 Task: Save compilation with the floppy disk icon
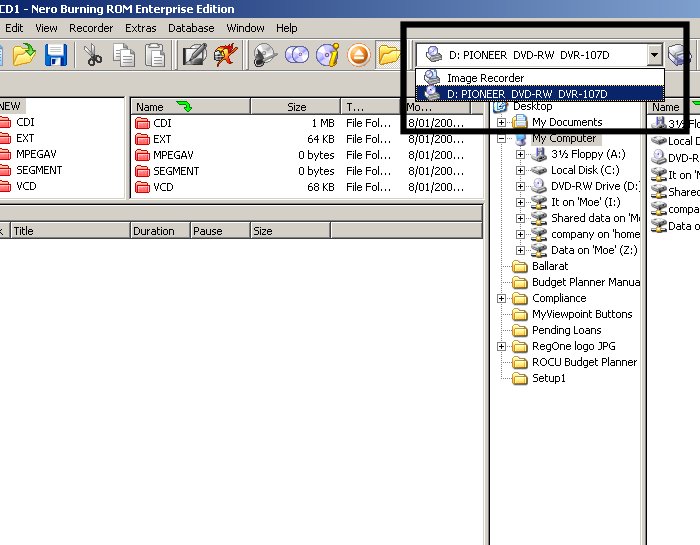coord(55,55)
